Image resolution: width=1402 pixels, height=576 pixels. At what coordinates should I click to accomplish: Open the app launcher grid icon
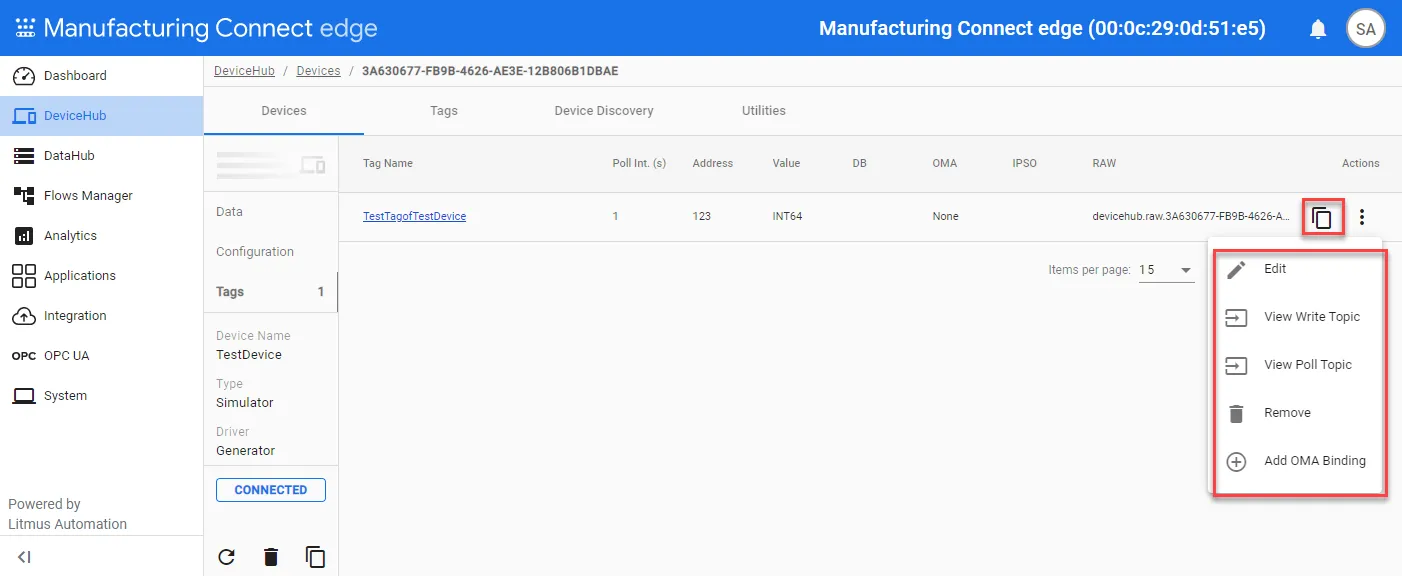[25, 28]
